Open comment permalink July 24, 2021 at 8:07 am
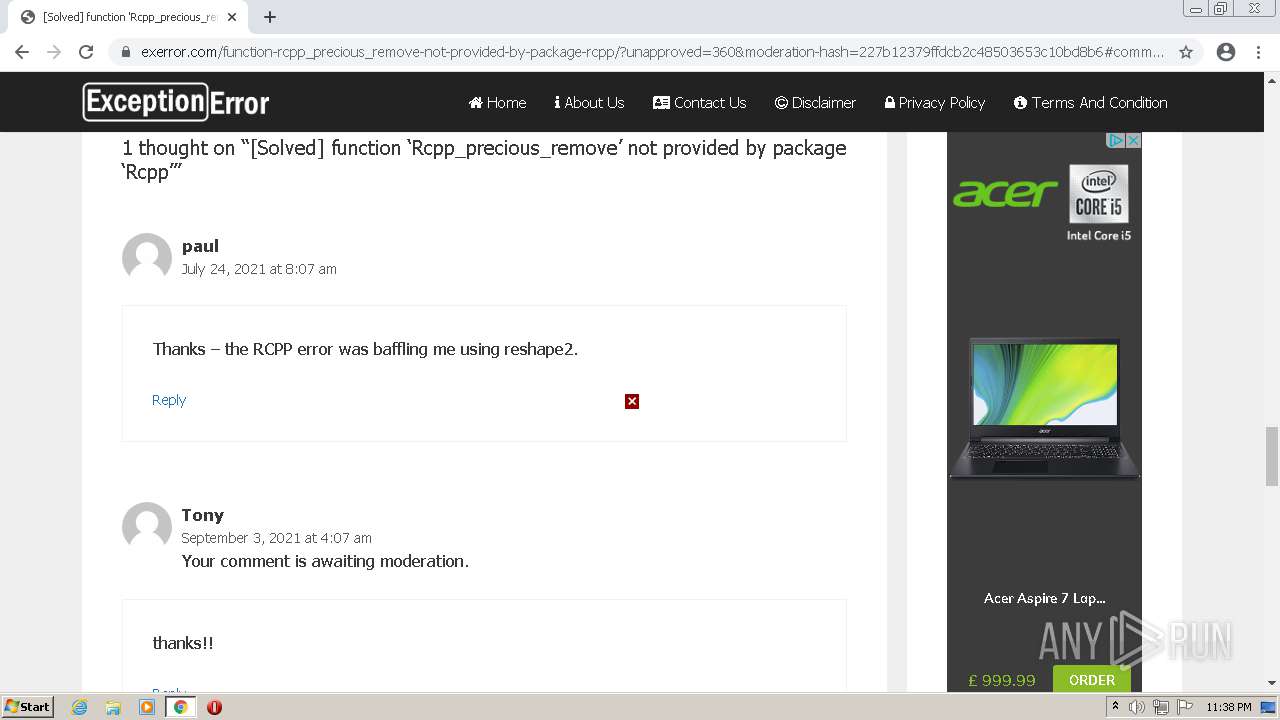Viewport: 1280px width, 720px height. point(259,269)
